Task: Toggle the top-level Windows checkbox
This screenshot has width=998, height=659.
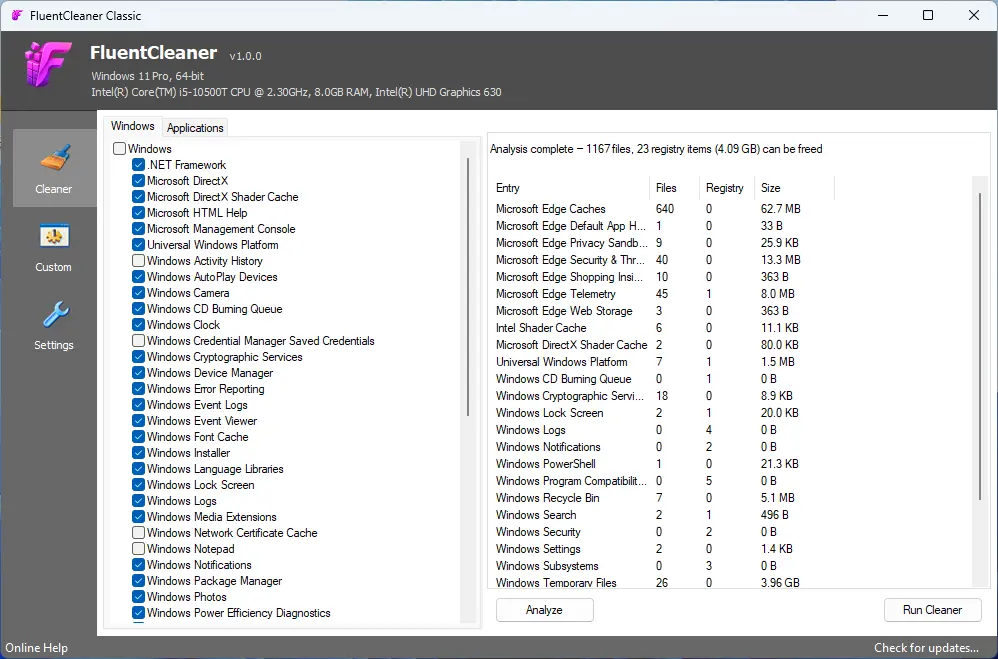Action: [119, 148]
